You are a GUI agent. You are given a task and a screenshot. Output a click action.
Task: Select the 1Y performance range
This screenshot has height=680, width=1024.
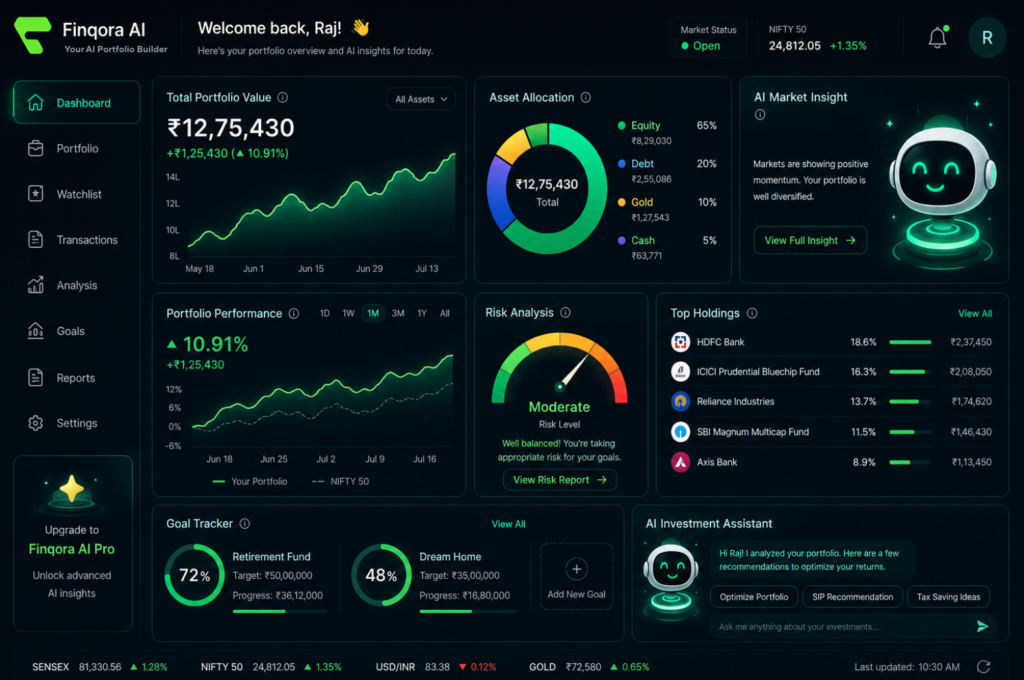point(422,314)
